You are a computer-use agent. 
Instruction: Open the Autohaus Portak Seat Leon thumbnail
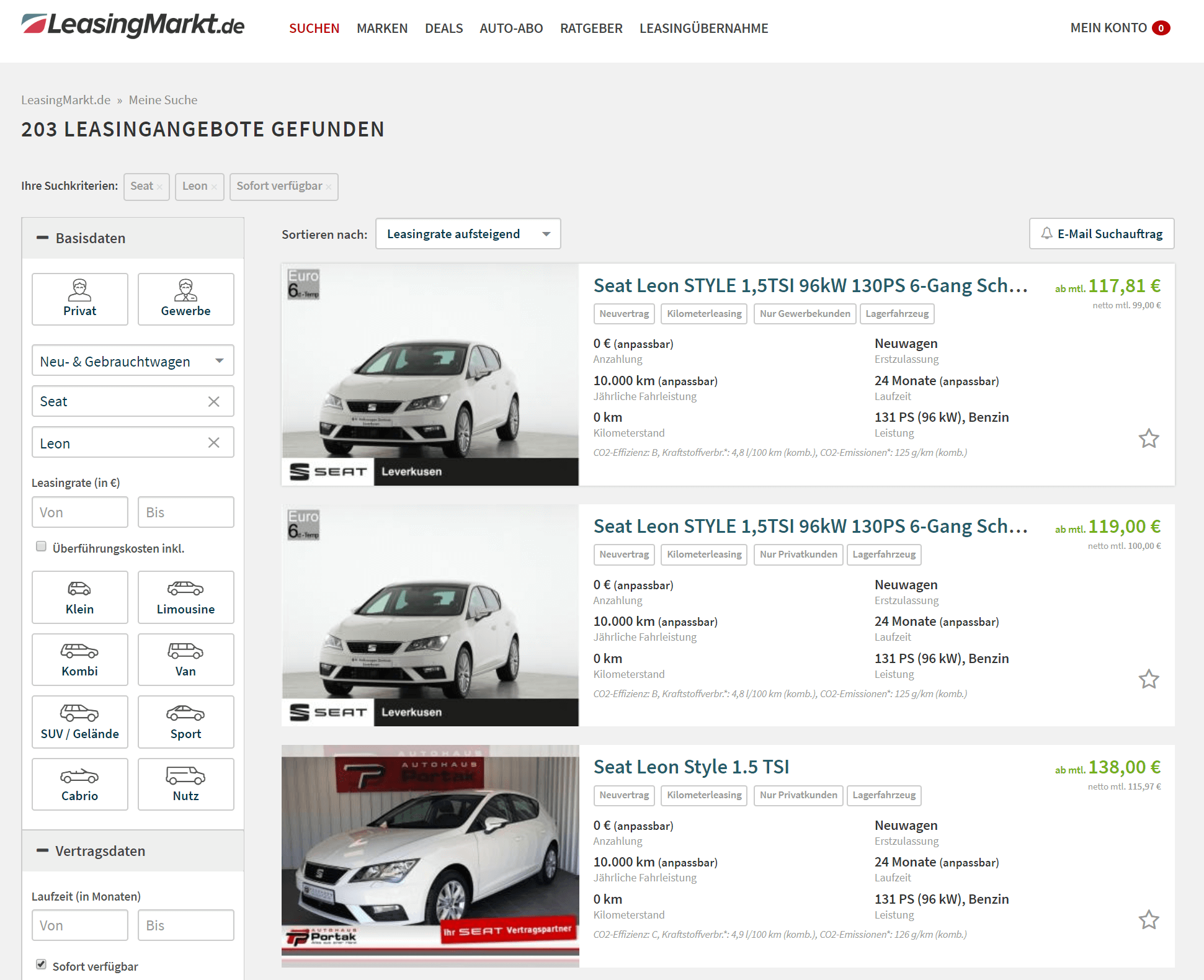[430, 856]
